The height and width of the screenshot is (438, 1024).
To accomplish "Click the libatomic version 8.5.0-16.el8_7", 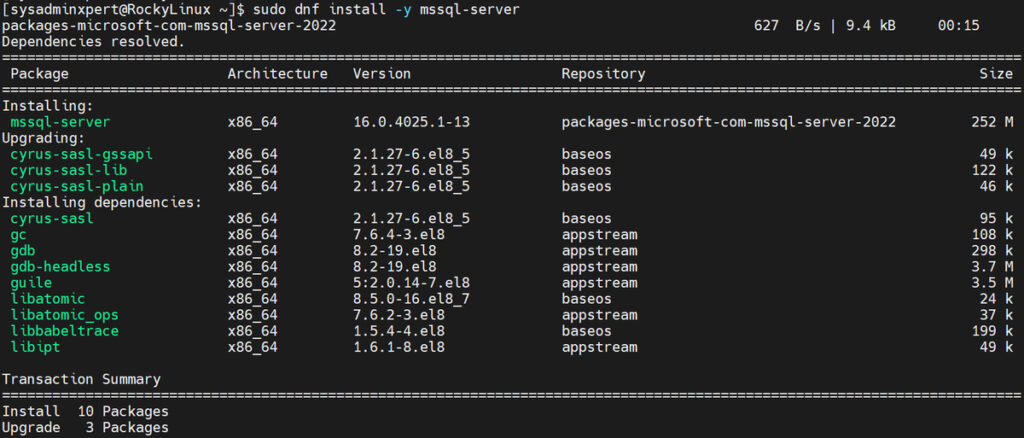I will 411,299.
